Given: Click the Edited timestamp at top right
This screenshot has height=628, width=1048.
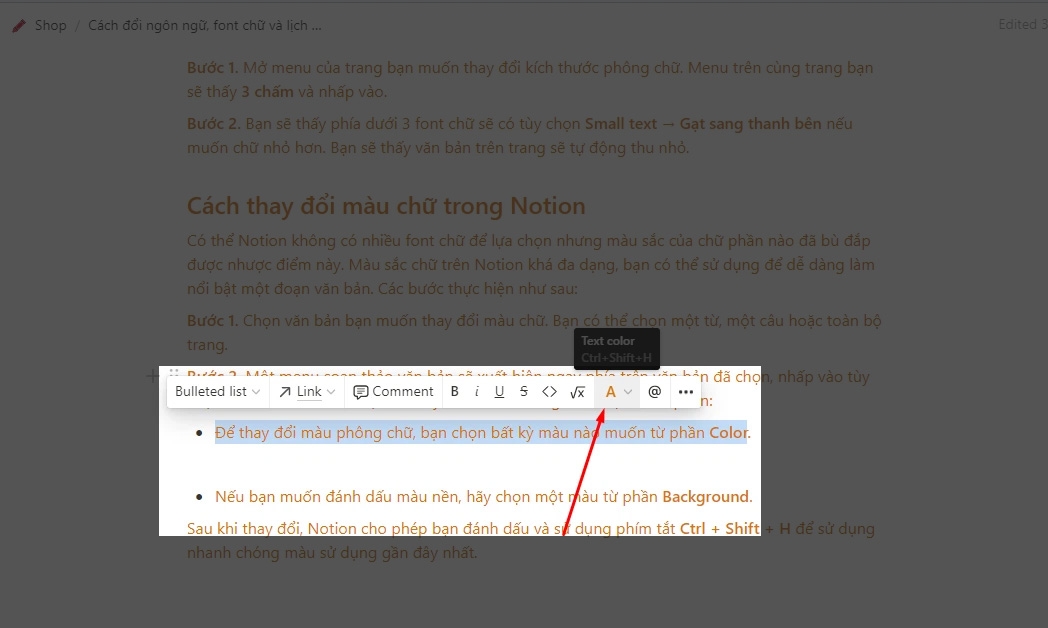Looking at the screenshot, I should click(x=1022, y=24).
